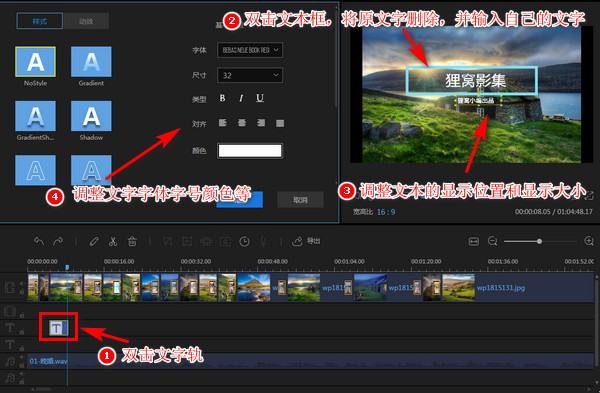Select the first text track T icon

click(10, 328)
